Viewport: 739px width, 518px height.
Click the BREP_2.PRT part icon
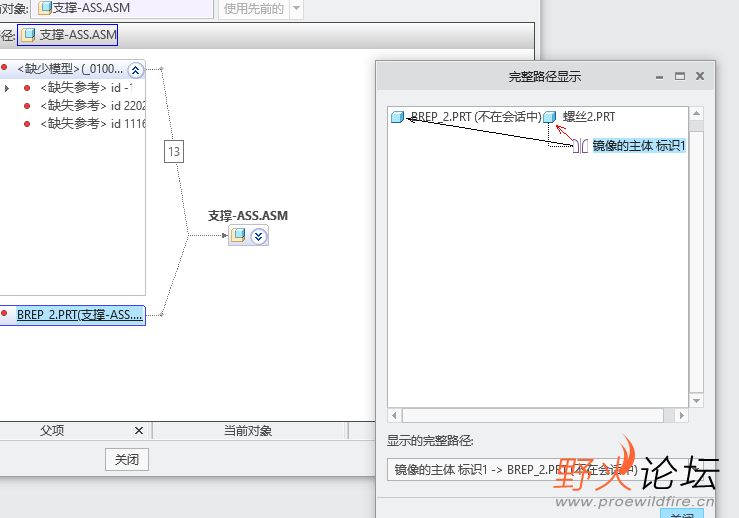397,116
